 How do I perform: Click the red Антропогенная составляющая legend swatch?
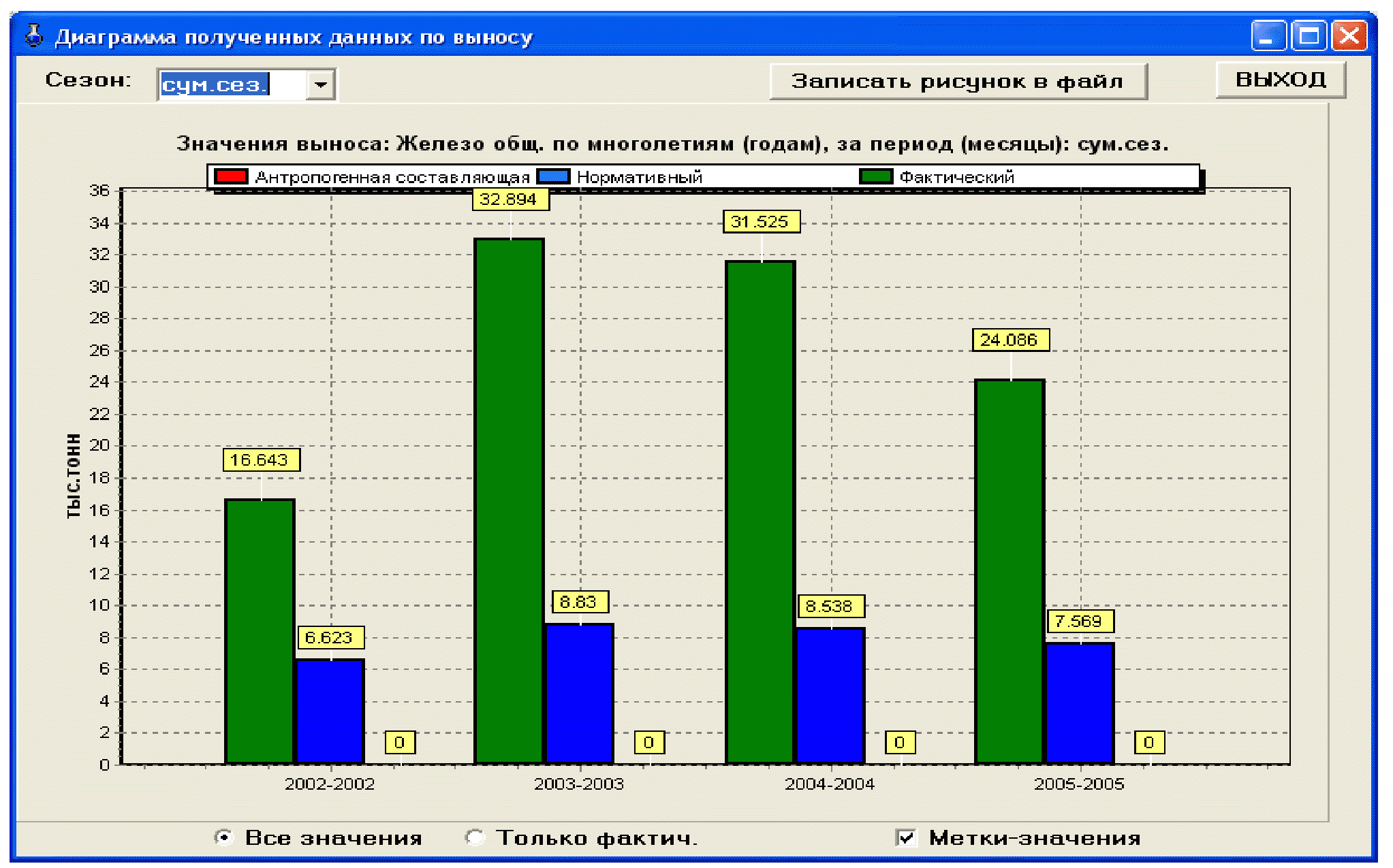click(x=231, y=176)
